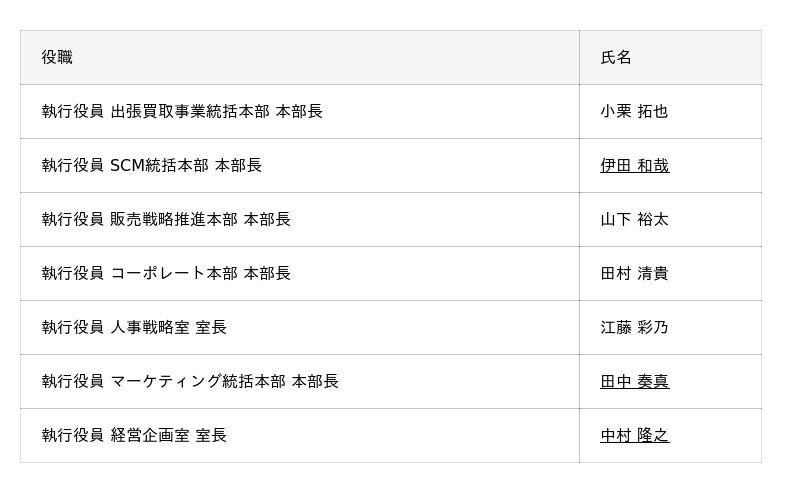Screen dimensions: 800x493
Task: Click the name 田村 清貴
Action: (x=634, y=274)
